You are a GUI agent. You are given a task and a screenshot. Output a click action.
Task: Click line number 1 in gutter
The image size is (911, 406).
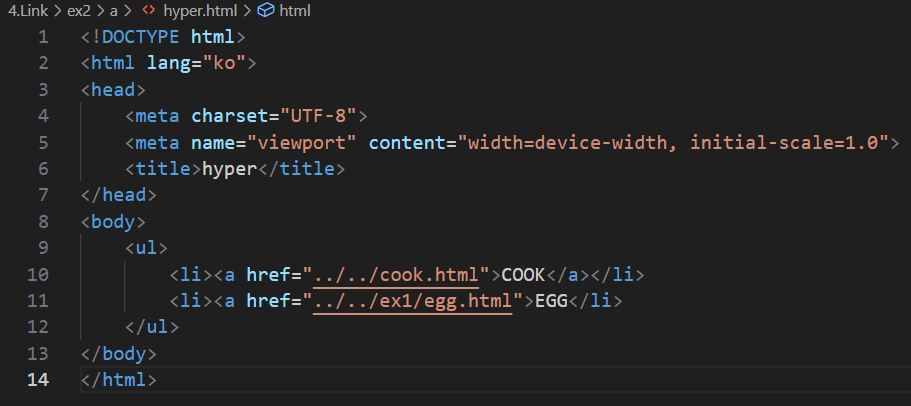point(44,37)
